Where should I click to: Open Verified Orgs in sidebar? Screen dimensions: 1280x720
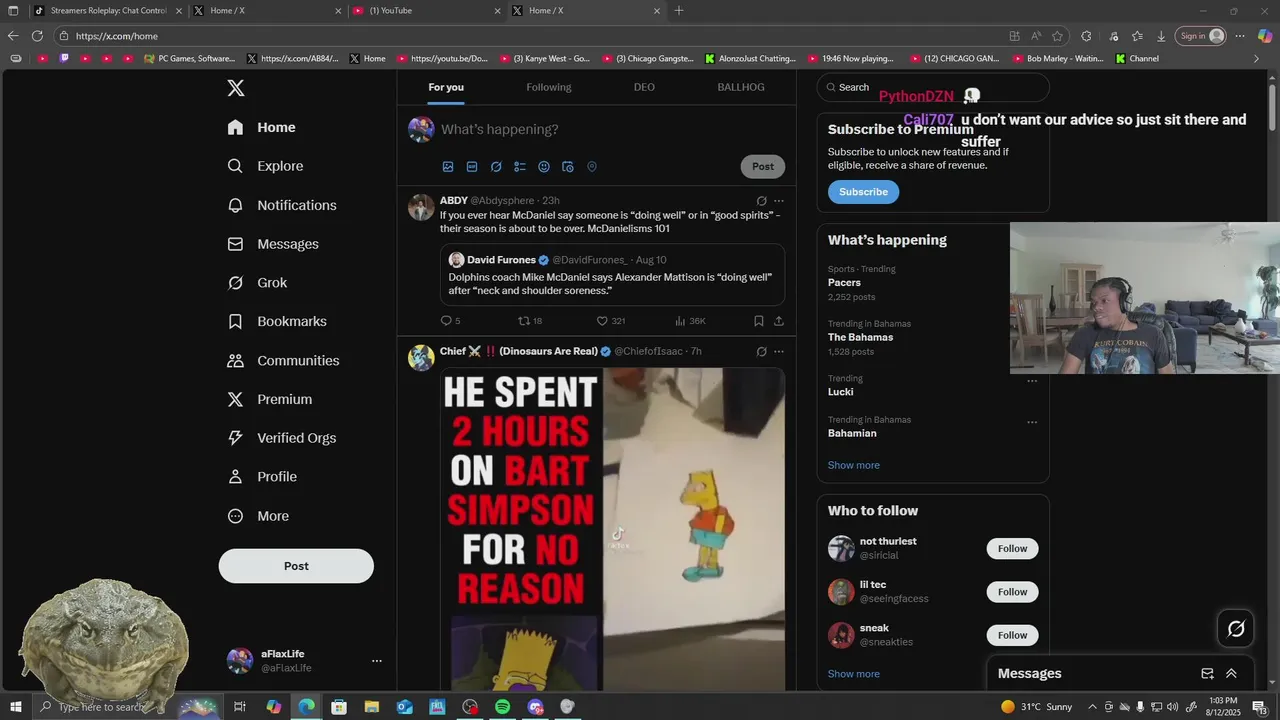tap(283, 438)
